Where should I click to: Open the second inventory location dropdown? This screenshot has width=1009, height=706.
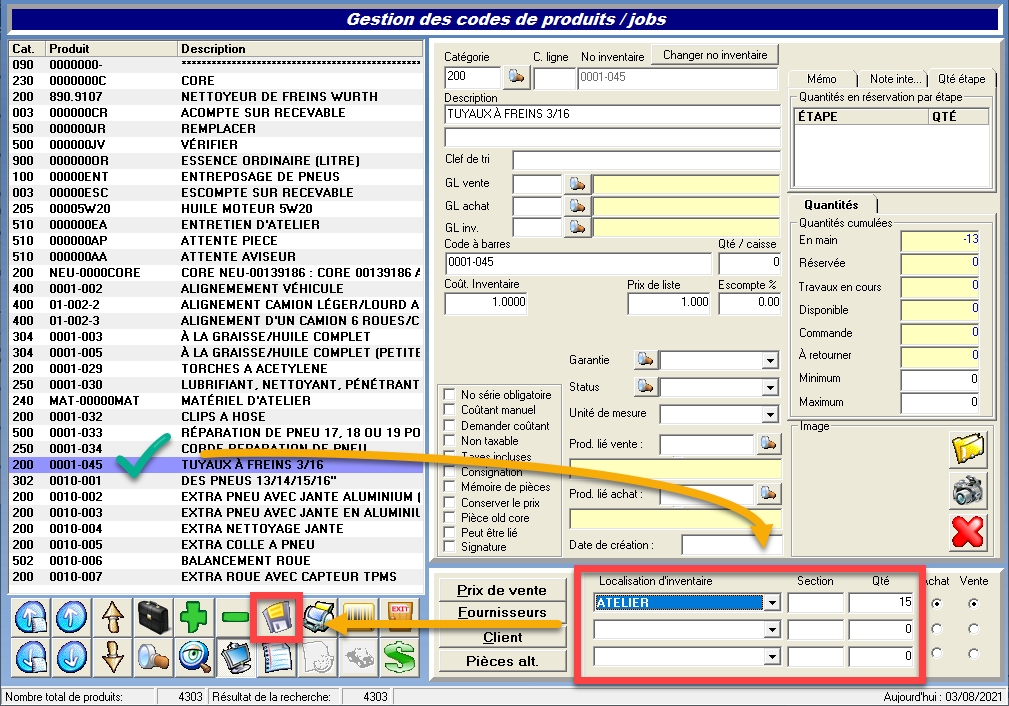772,629
